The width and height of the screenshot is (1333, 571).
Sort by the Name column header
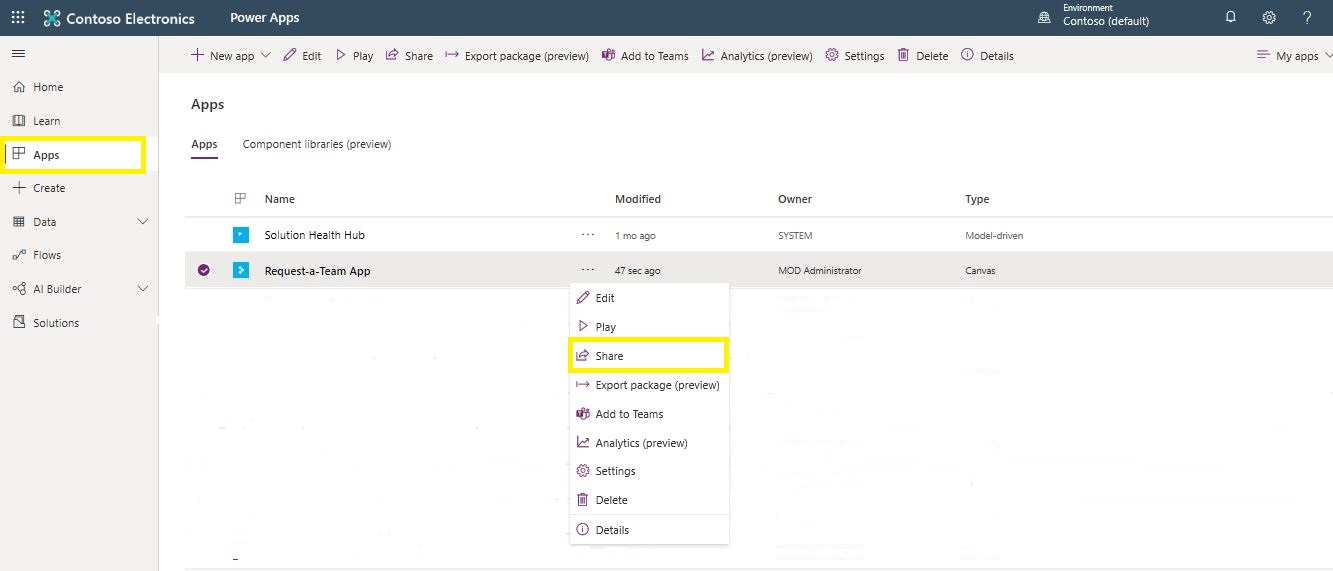coord(280,199)
